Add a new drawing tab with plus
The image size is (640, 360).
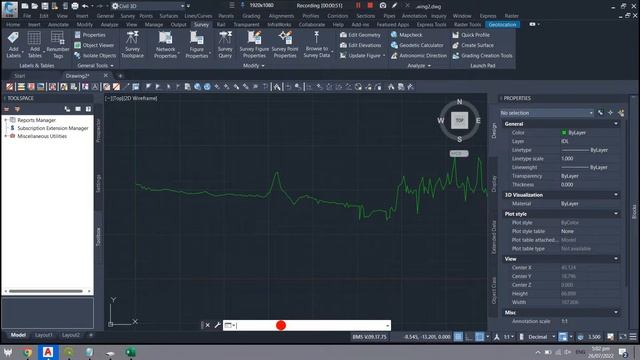click(120, 76)
